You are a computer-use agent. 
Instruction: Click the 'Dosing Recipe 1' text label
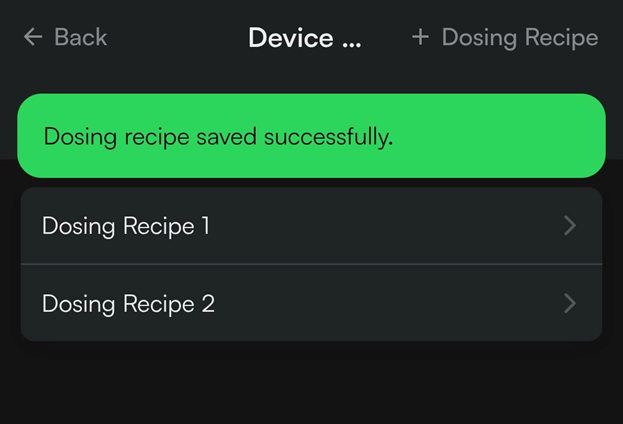click(126, 226)
